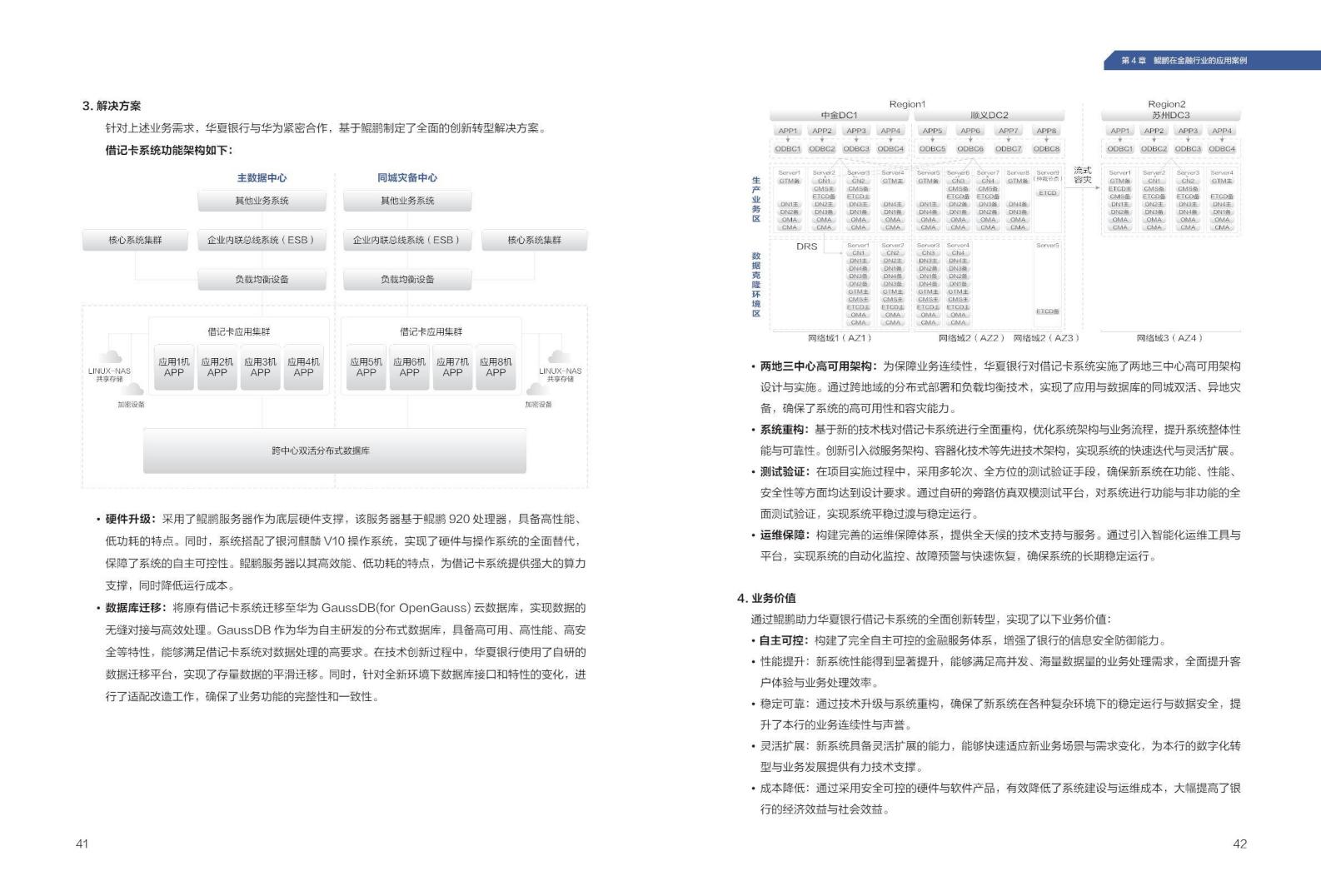The image size is (1321, 896).
Task: Click page number 42
Action: click(1239, 844)
